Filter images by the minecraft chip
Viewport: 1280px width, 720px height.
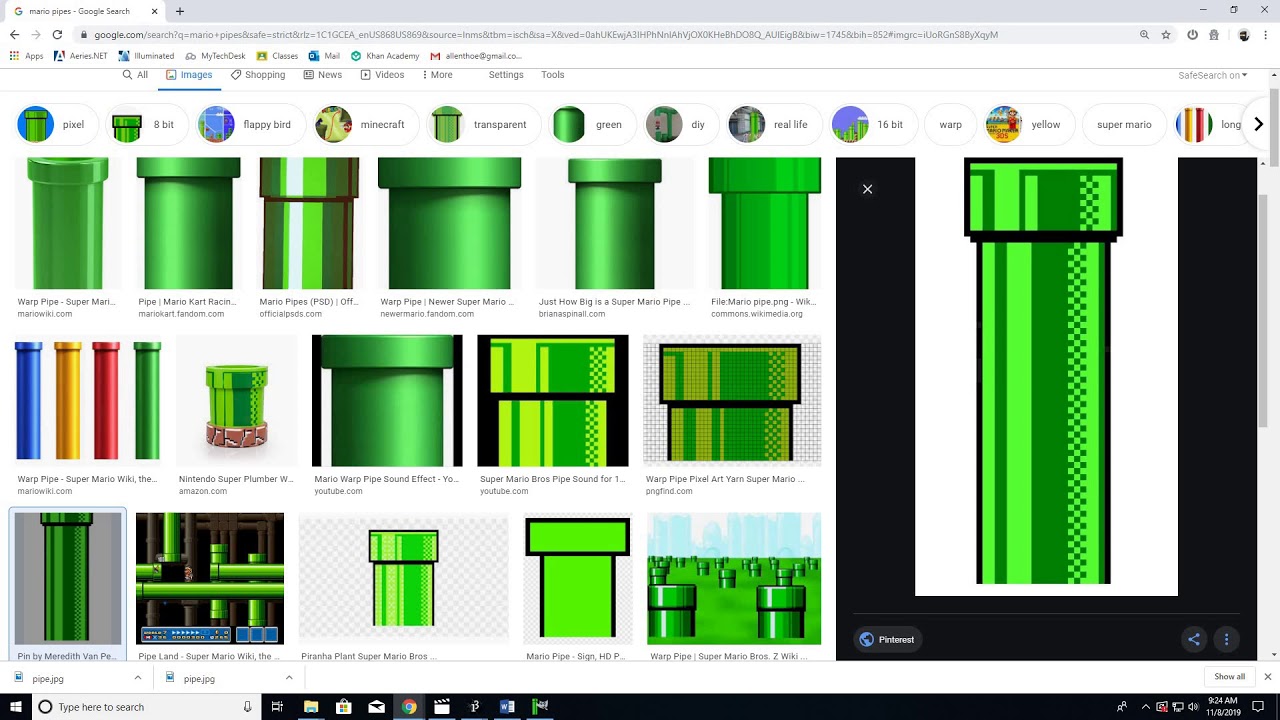[366, 125]
